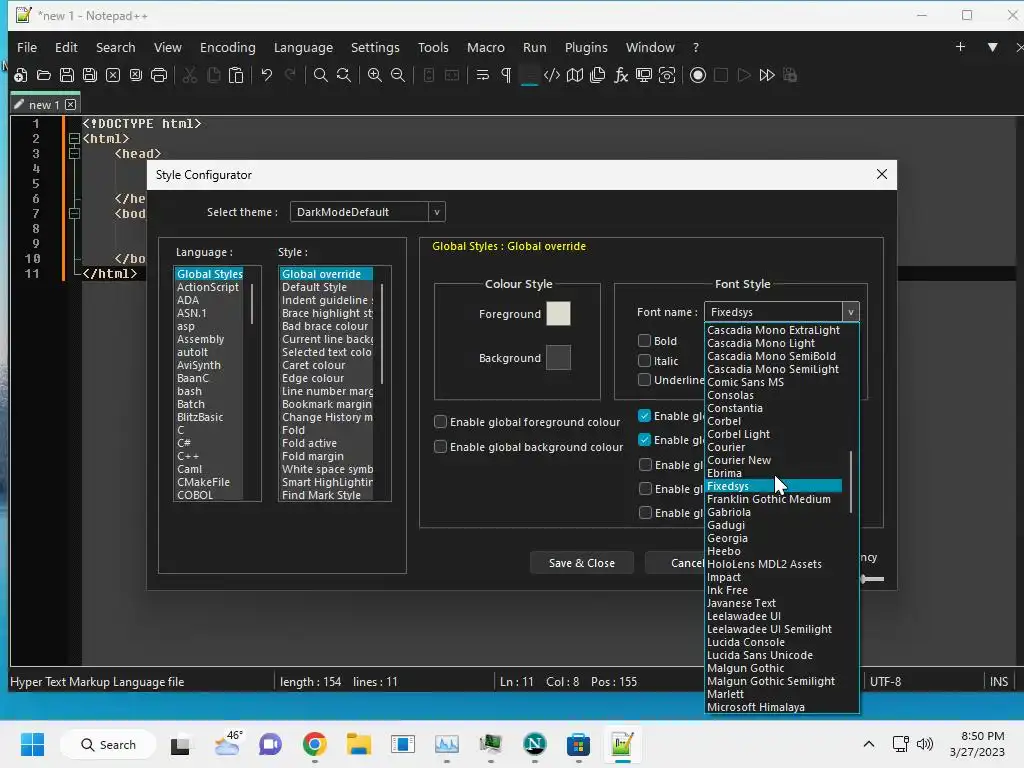Save the current file
The image size is (1024, 768).
click(x=67, y=75)
